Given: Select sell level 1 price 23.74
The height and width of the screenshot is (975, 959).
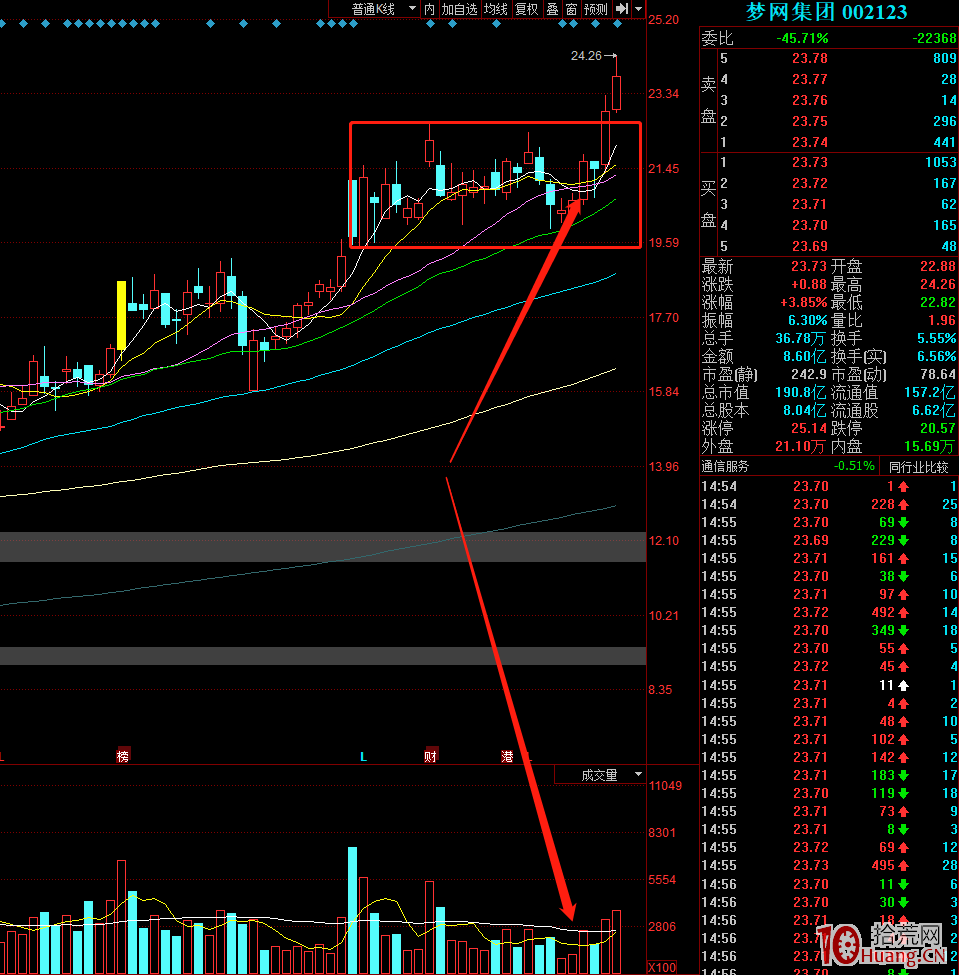Looking at the screenshot, I should click(810, 142).
